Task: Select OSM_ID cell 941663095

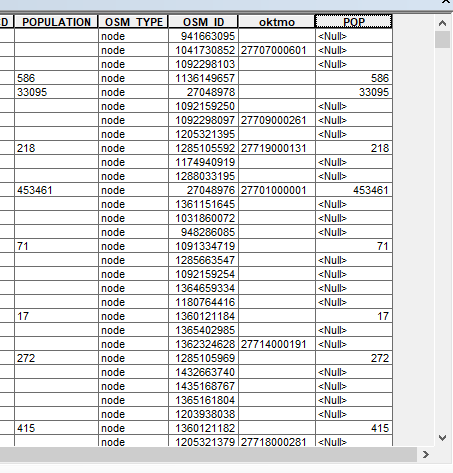Action: coord(203,36)
